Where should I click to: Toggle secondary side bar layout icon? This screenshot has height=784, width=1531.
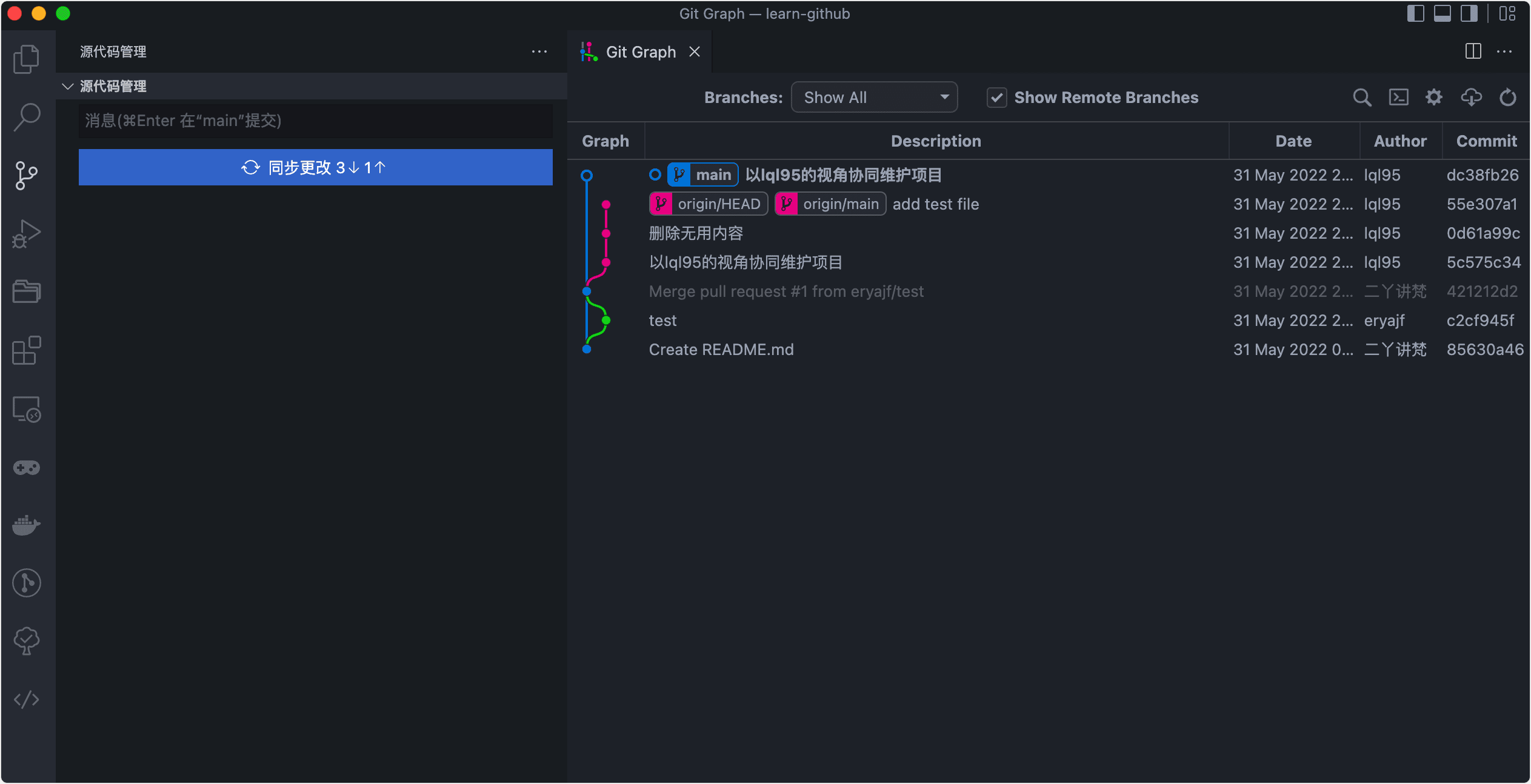(x=1469, y=13)
